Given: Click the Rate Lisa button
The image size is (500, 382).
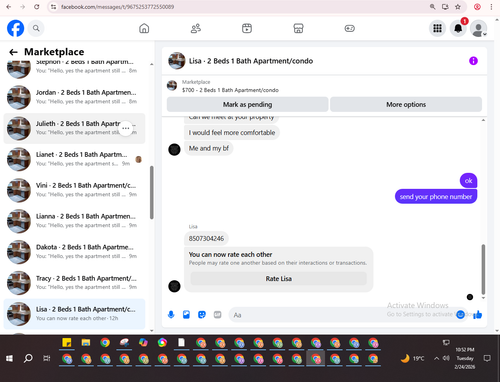Looking at the screenshot, I should pos(279,279).
